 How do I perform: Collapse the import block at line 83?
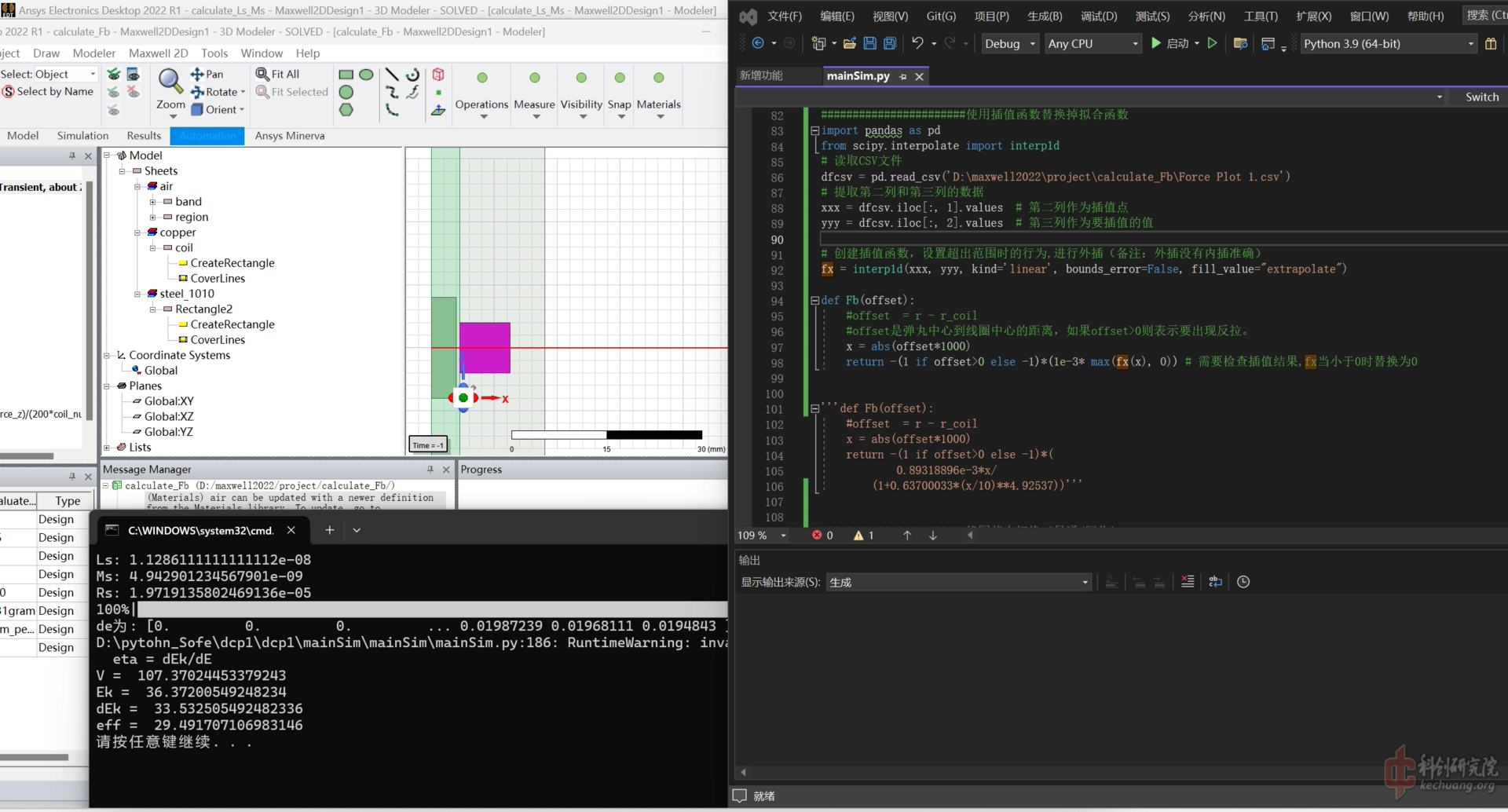point(815,130)
